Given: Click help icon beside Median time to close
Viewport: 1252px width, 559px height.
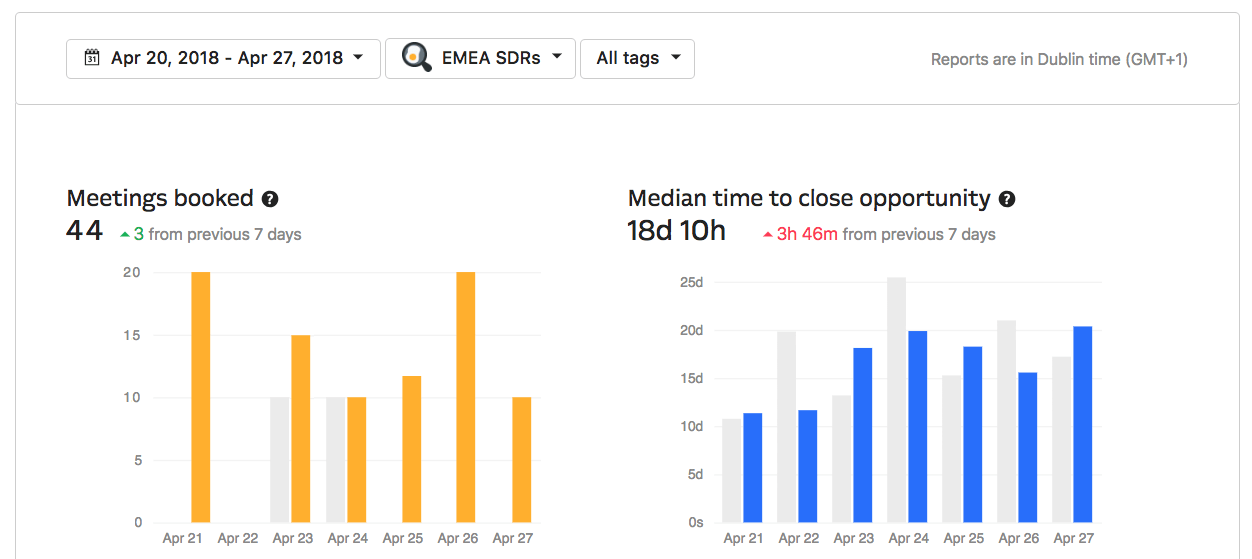Looking at the screenshot, I should point(1007,199).
